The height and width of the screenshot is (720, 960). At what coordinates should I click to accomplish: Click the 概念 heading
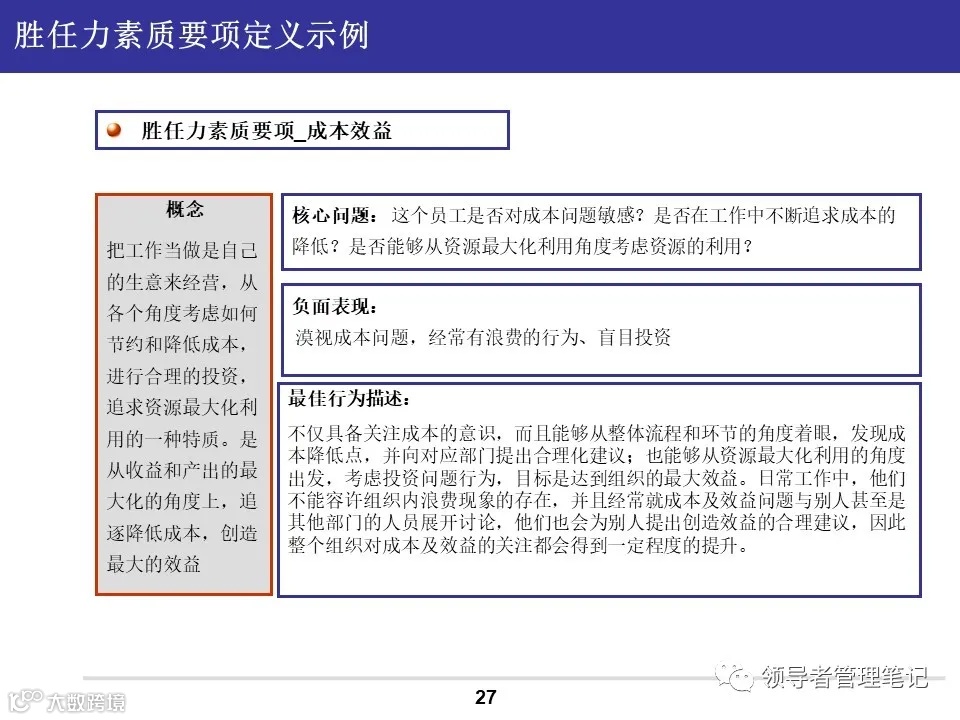(x=183, y=209)
